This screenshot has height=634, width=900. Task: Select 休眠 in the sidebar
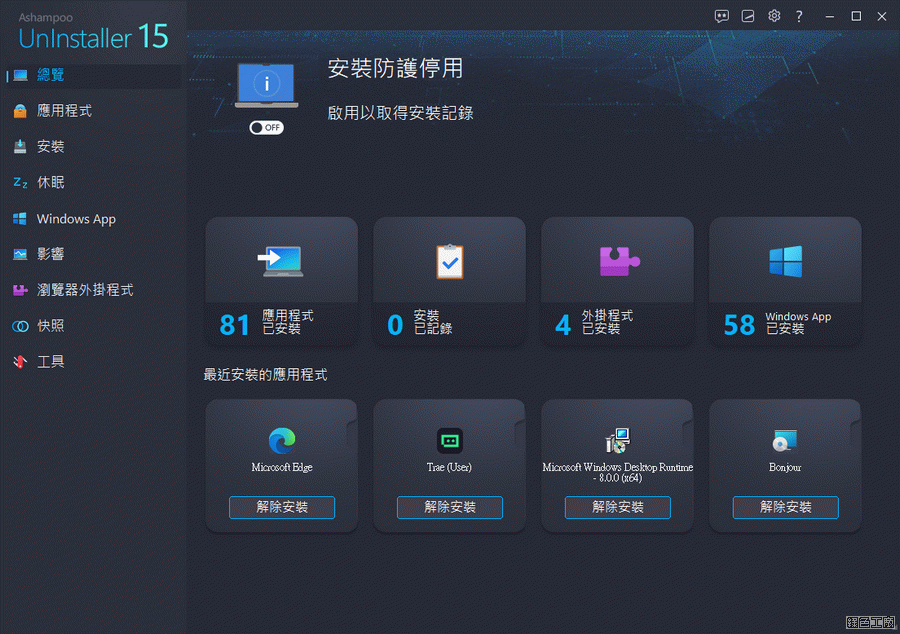(50, 183)
